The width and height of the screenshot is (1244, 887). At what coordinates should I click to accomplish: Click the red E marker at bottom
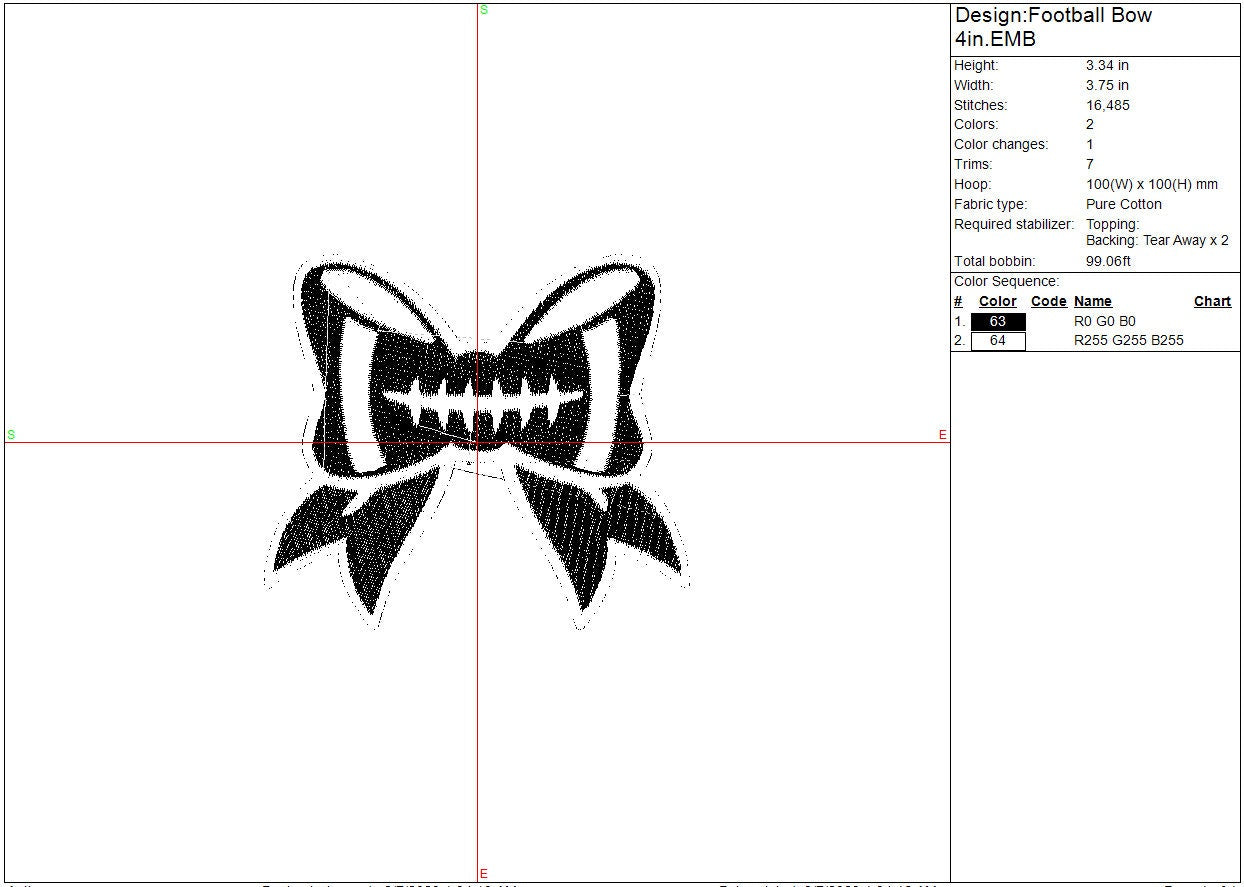(x=484, y=874)
